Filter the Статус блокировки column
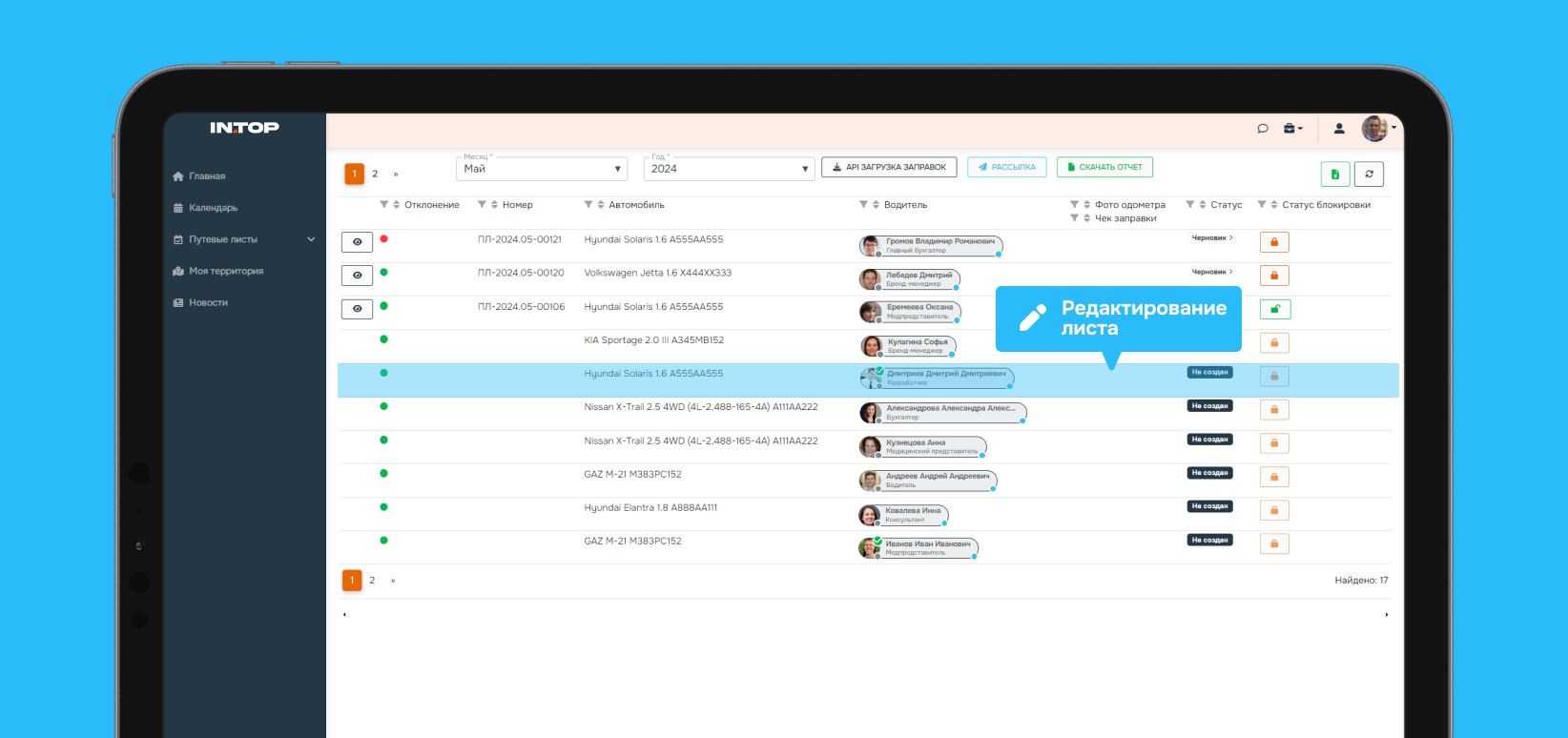Viewport: 1568px width, 738px height. point(1262,205)
